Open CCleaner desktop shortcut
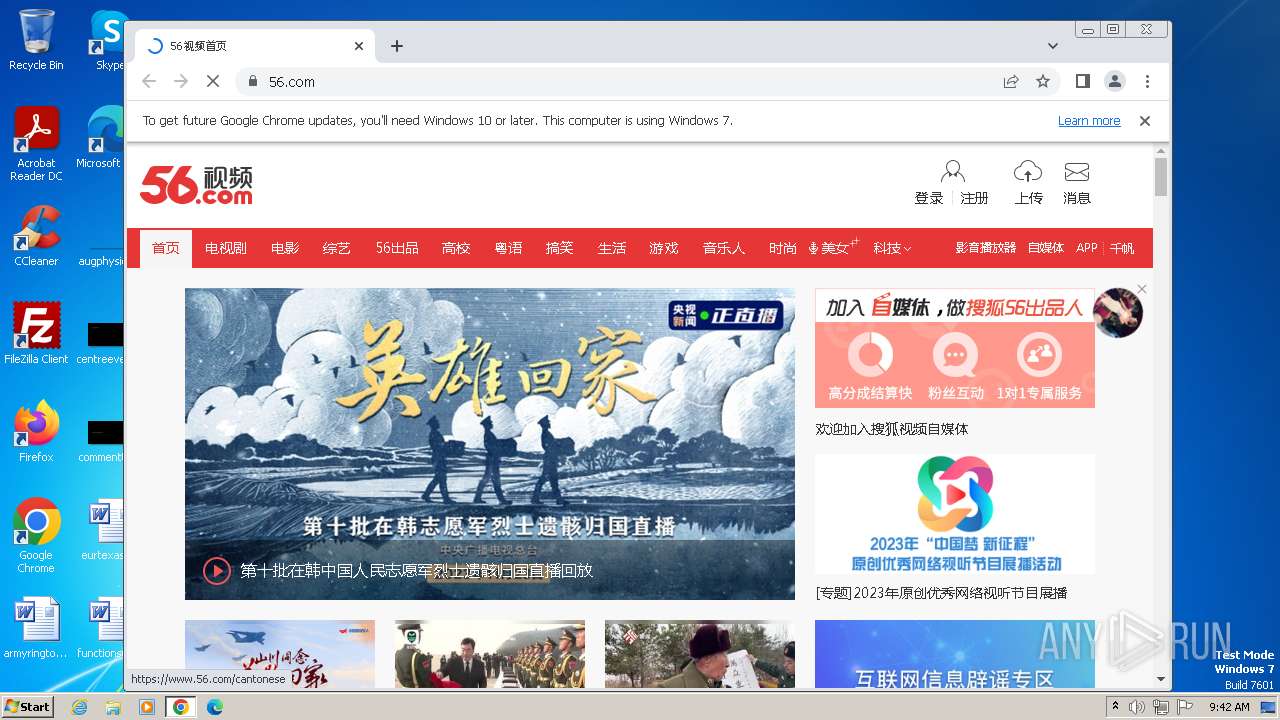The width and height of the screenshot is (1280, 720). [36, 236]
